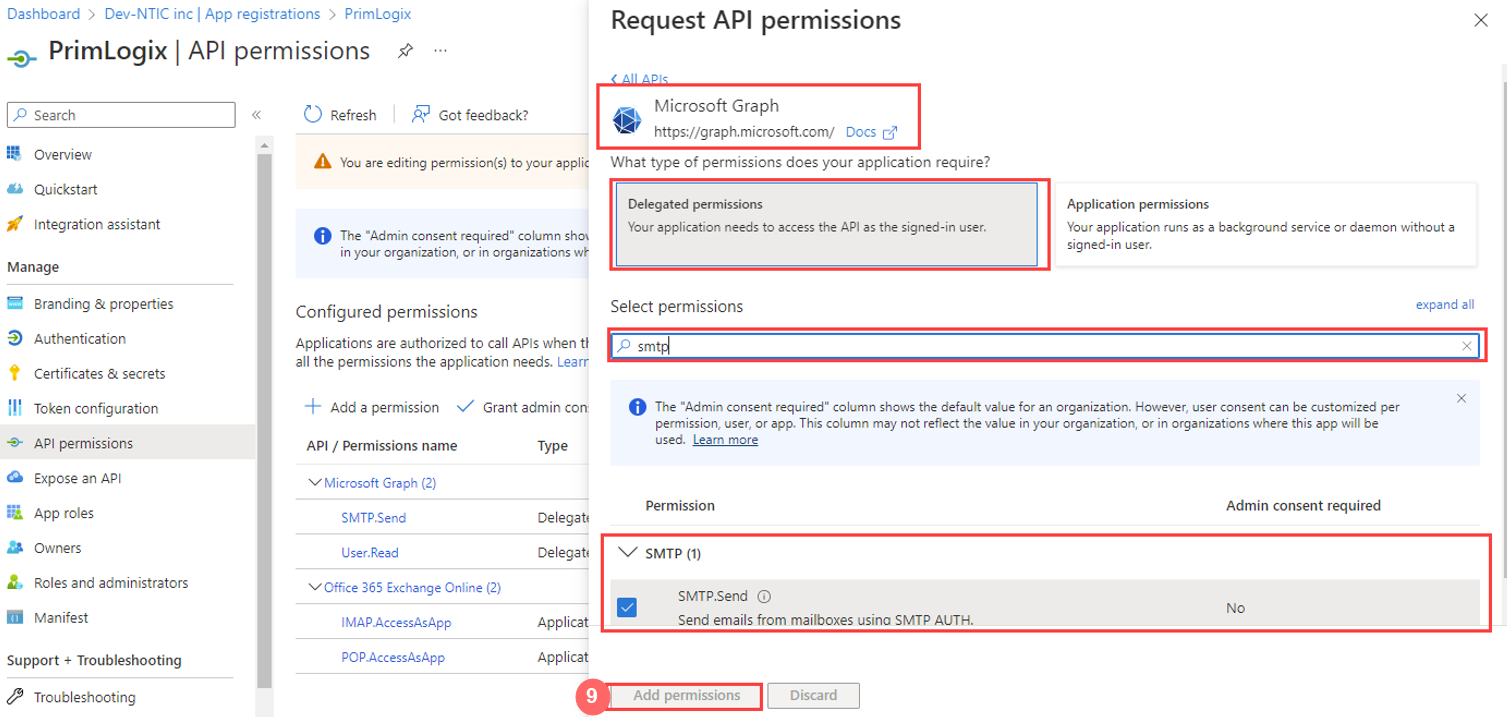Click the Refresh button
1507x717 pixels.
[x=340, y=114]
